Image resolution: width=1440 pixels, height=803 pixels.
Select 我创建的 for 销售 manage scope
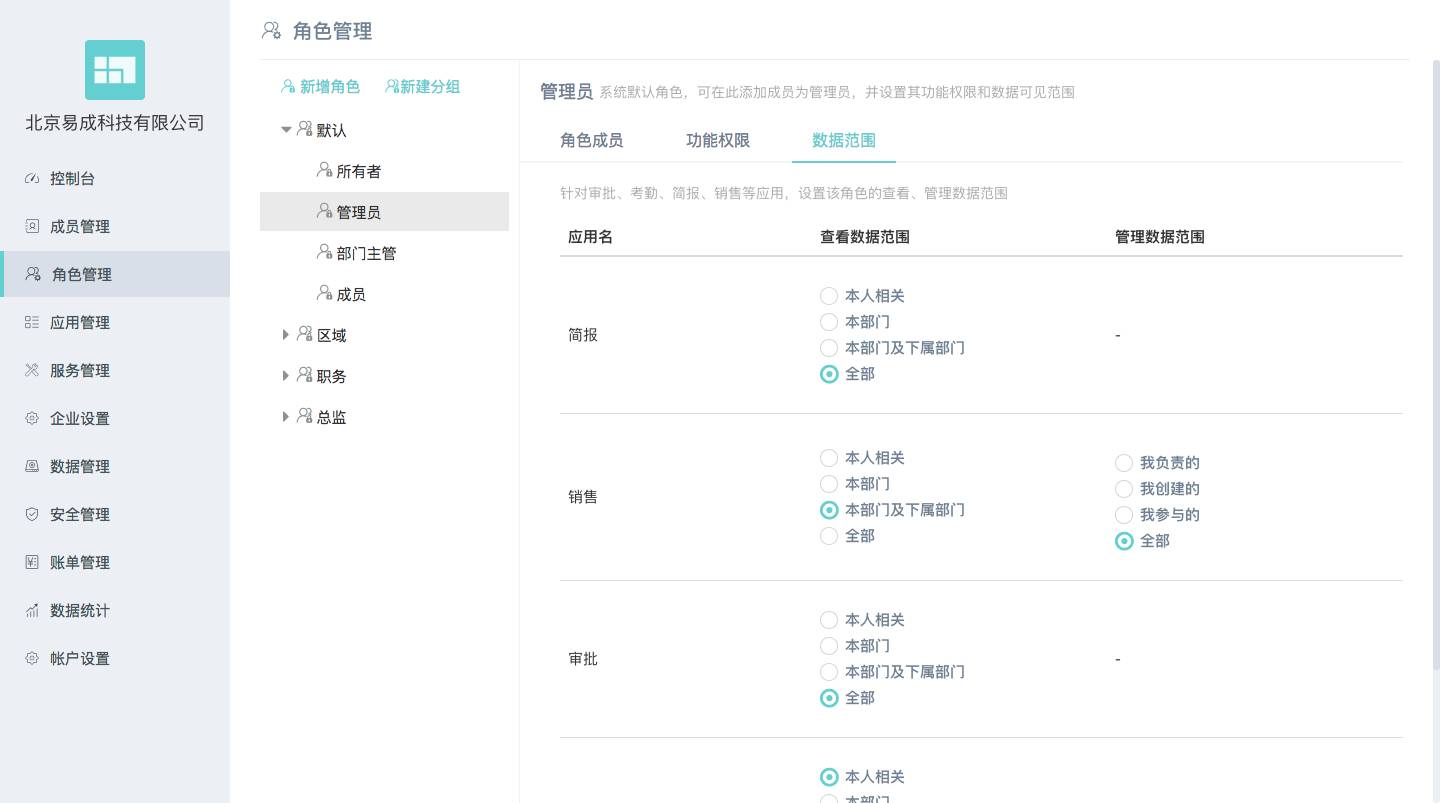[x=1124, y=489]
